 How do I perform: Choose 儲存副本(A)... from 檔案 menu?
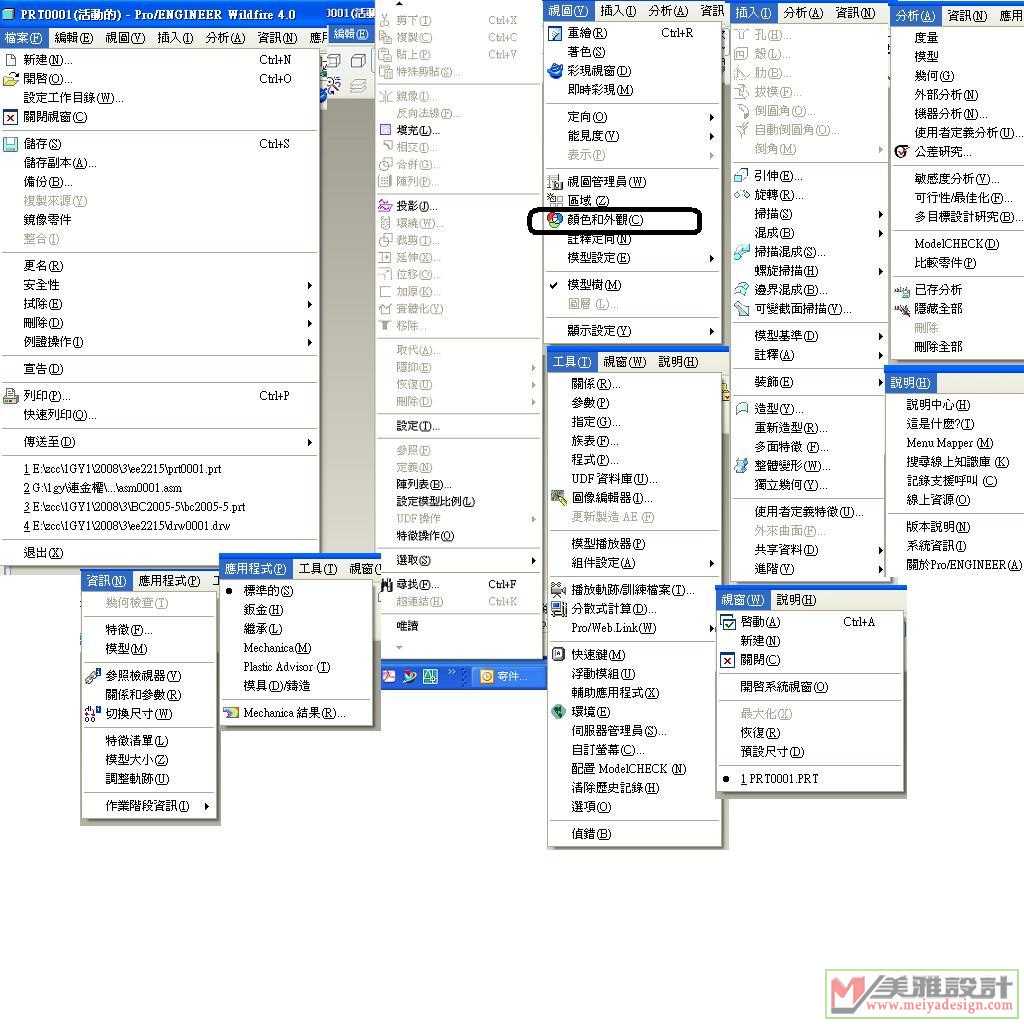[x=59, y=163]
